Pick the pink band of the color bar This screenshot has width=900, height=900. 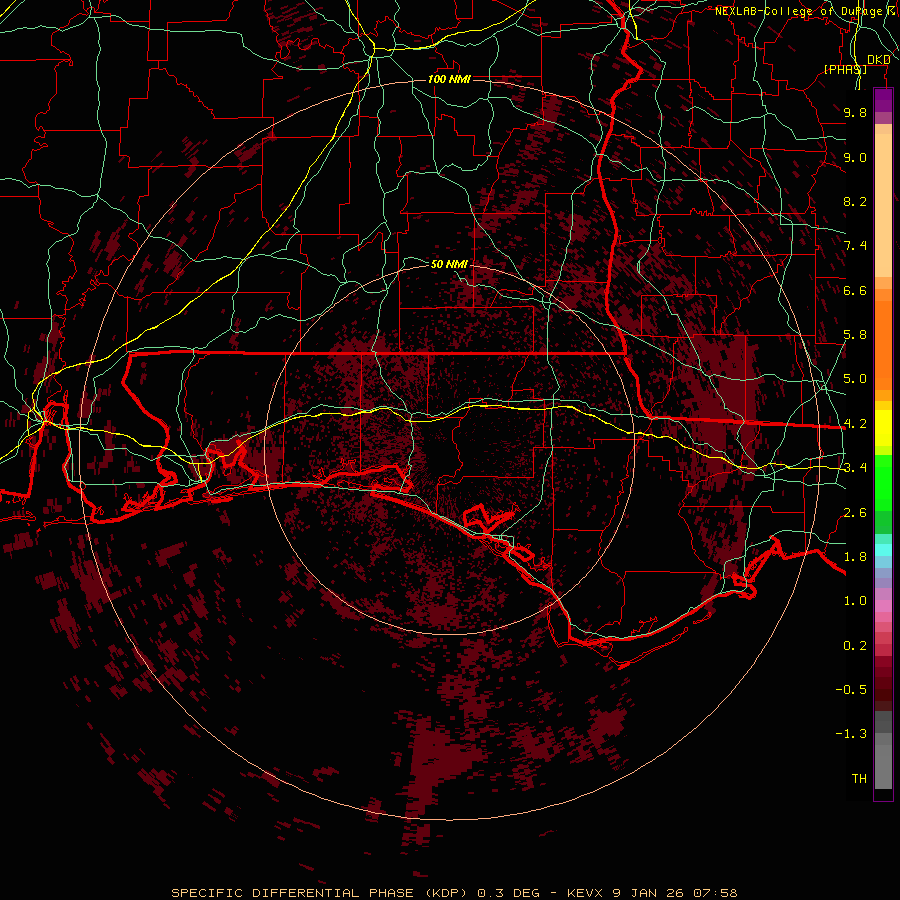(883, 606)
